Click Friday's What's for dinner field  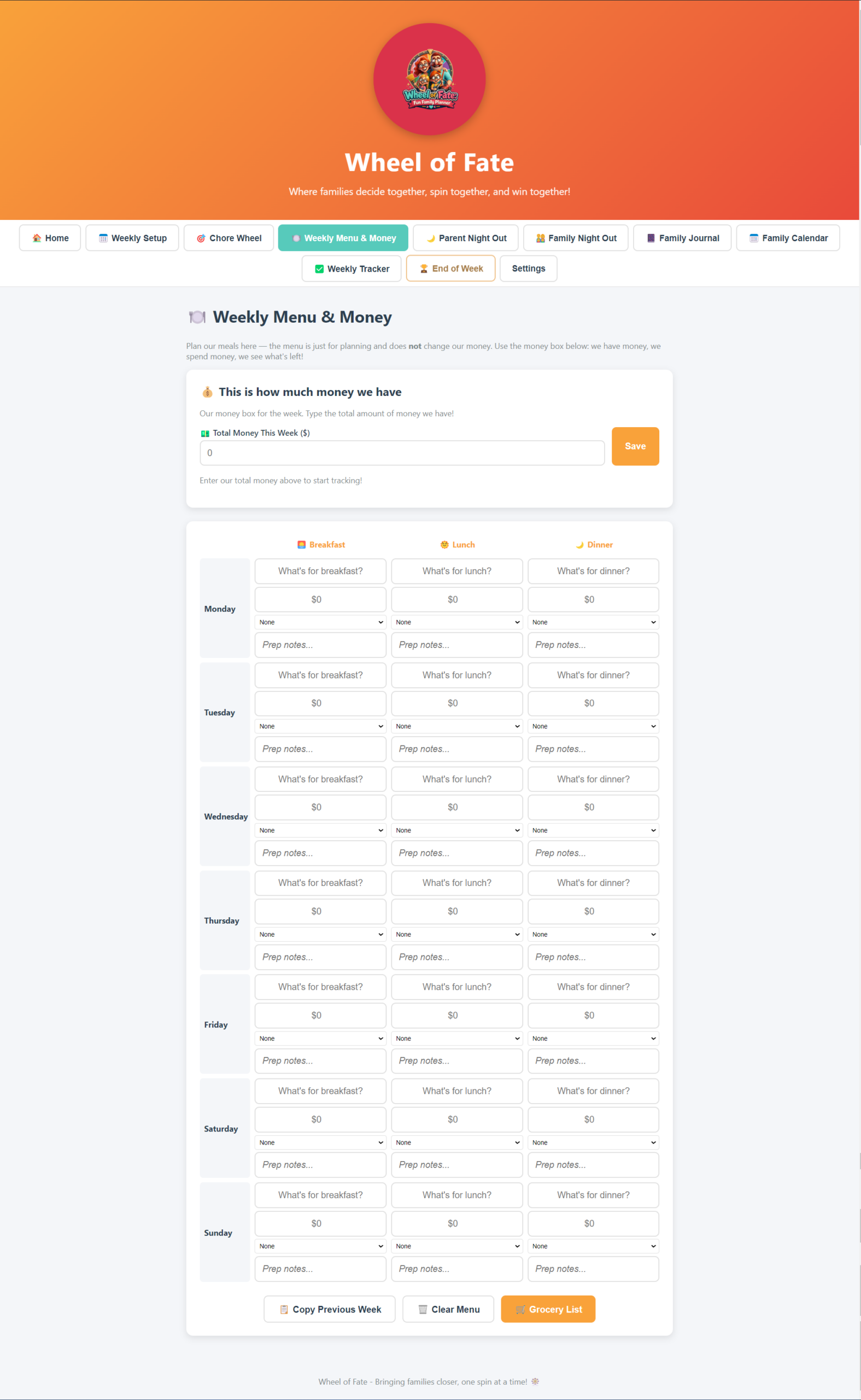pos(593,987)
